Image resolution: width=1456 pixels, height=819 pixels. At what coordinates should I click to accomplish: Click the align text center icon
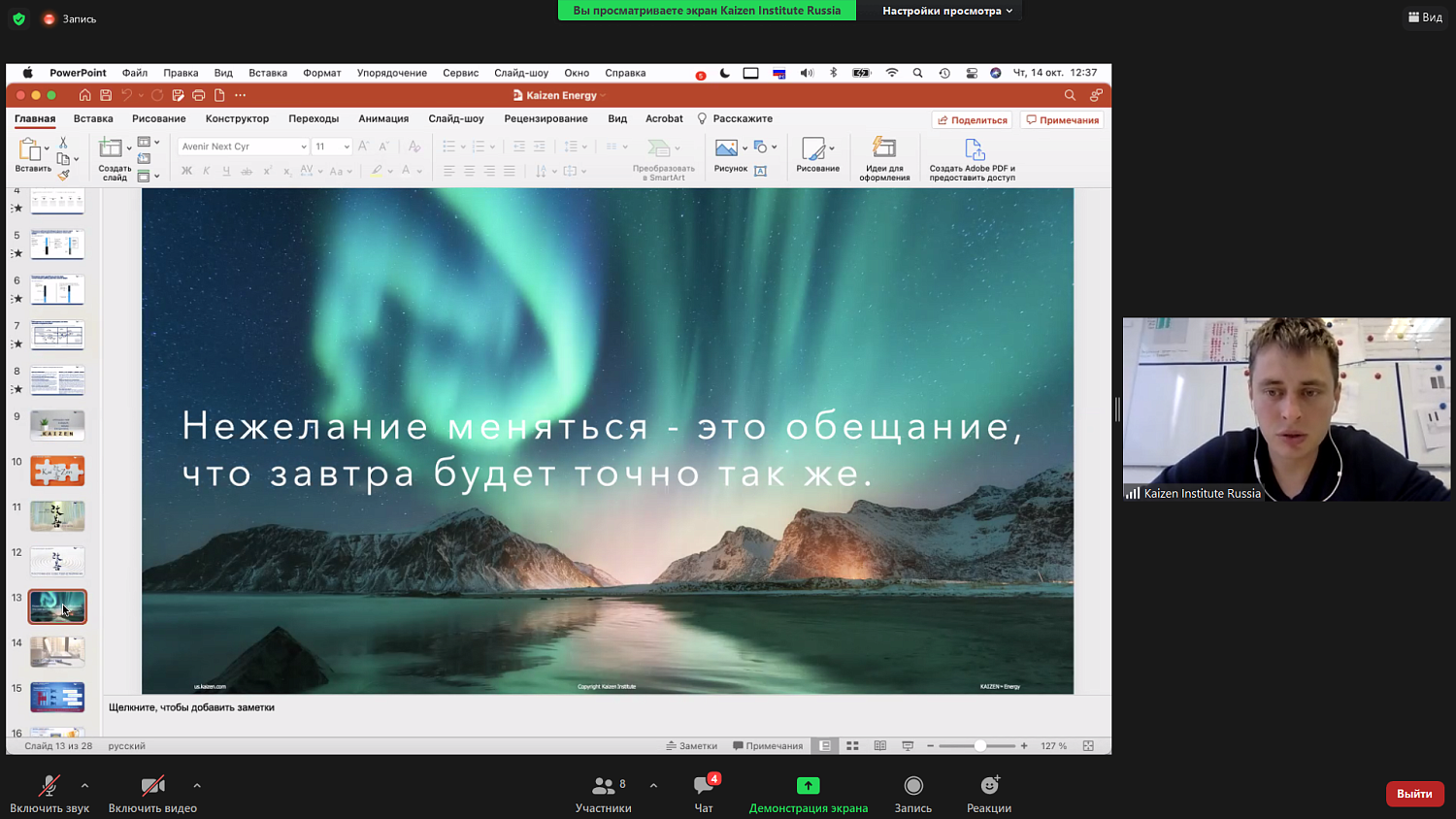(469, 171)
